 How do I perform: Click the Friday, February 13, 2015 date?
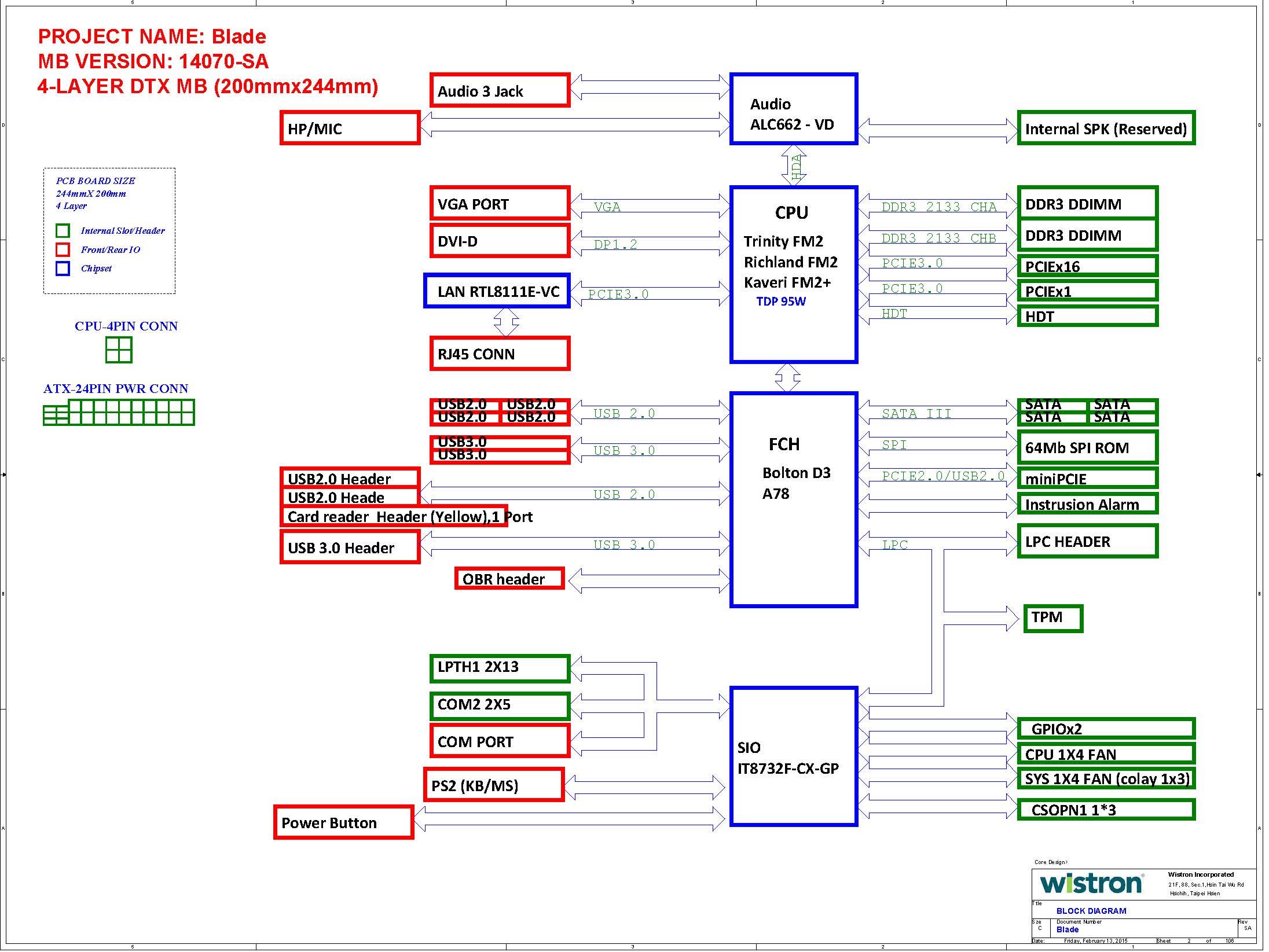(1096, 940)
